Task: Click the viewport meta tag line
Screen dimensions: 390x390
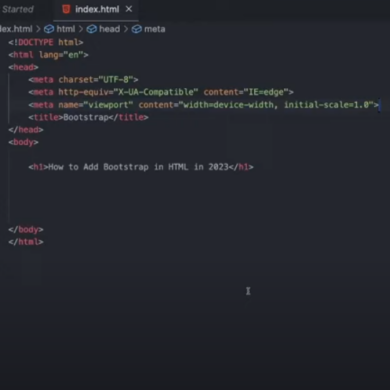Action: (204, 105)
